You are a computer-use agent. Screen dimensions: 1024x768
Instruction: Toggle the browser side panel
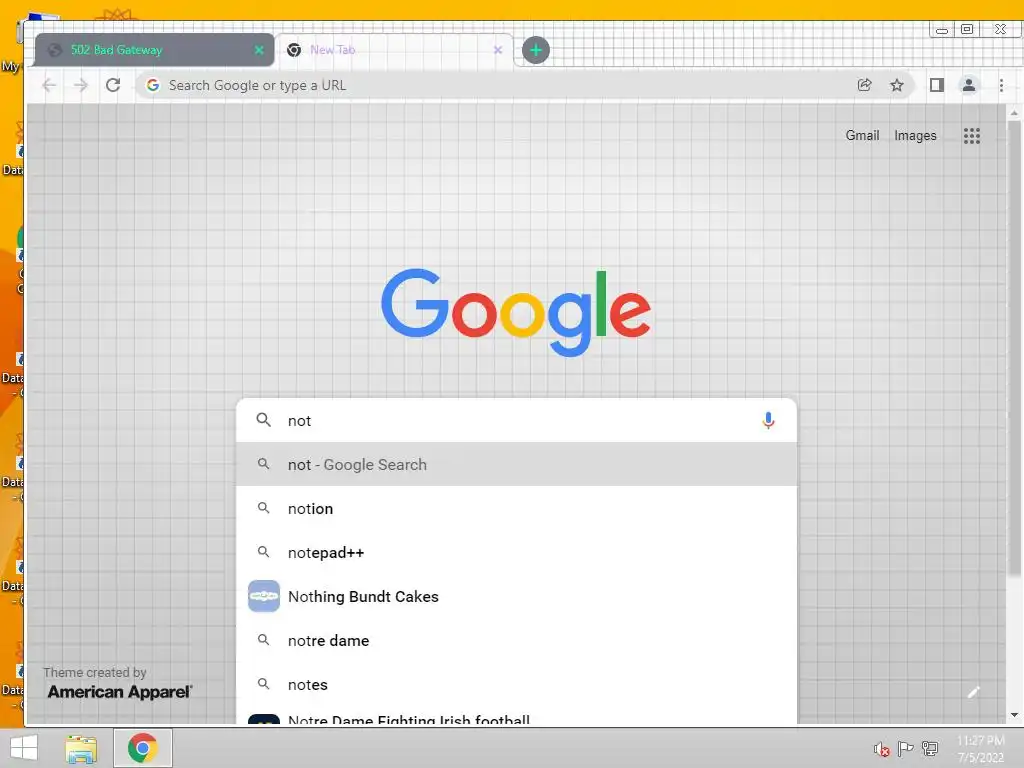[936, 85]
